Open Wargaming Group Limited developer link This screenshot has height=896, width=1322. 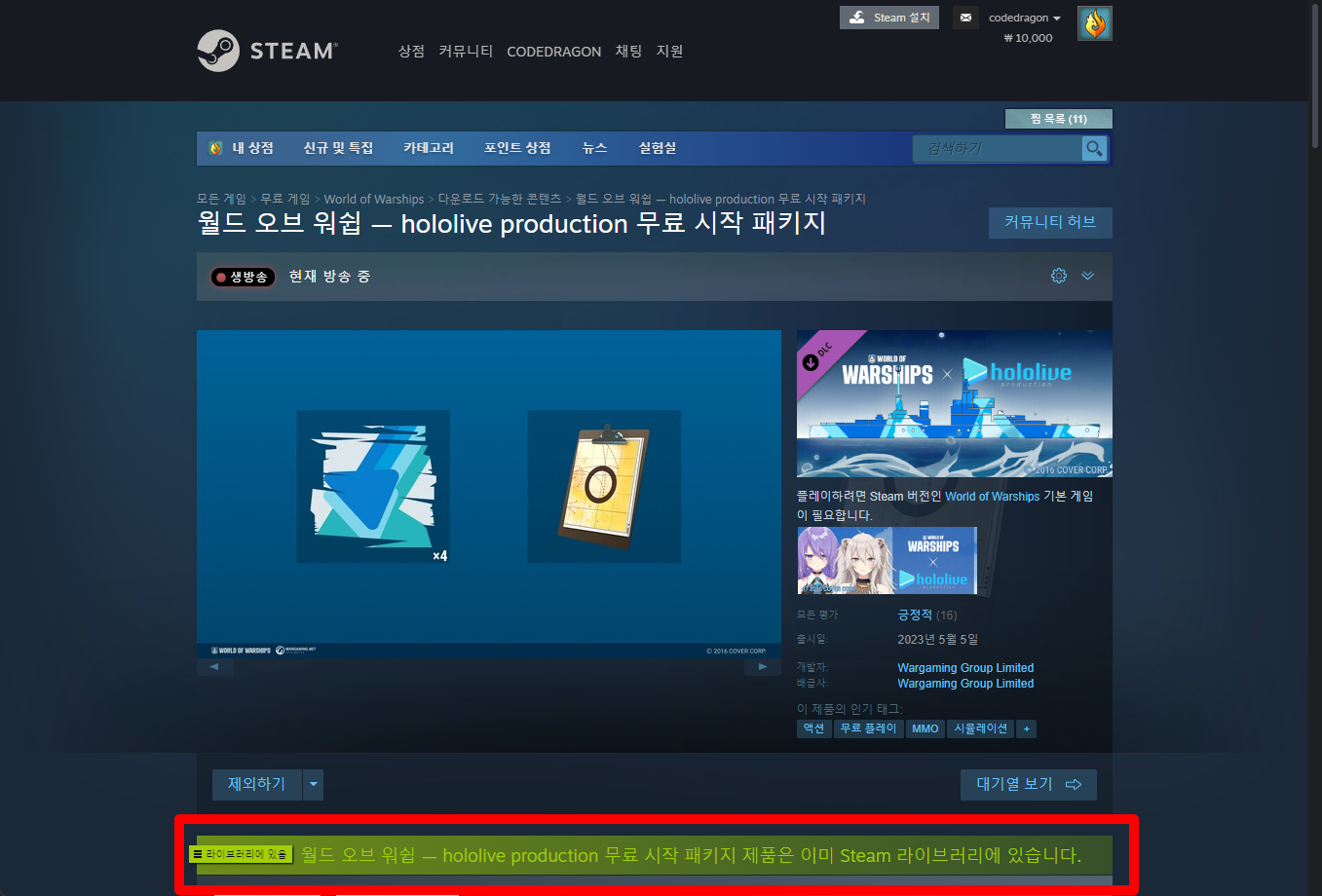[x=965, y=667]
